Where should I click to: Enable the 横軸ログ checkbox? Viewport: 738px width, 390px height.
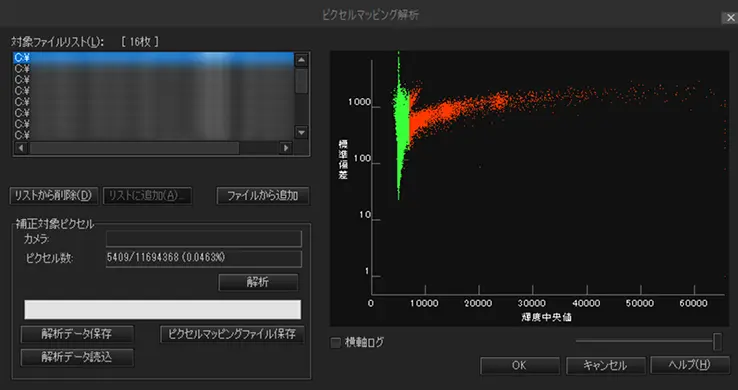(x=336, y=343)
